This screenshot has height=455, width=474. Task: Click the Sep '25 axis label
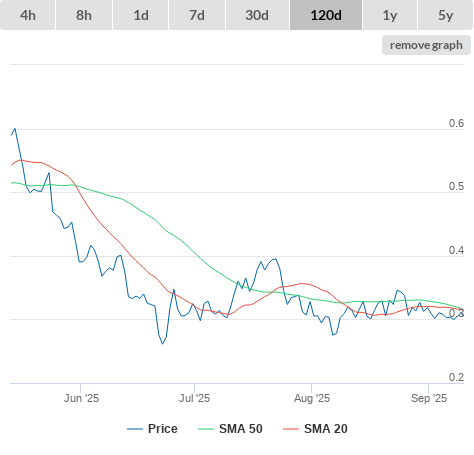pyautogui.click(x=429, y=398)
